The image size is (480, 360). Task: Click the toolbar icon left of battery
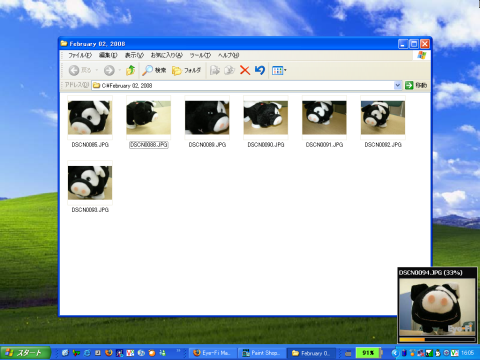click(348, 353)
